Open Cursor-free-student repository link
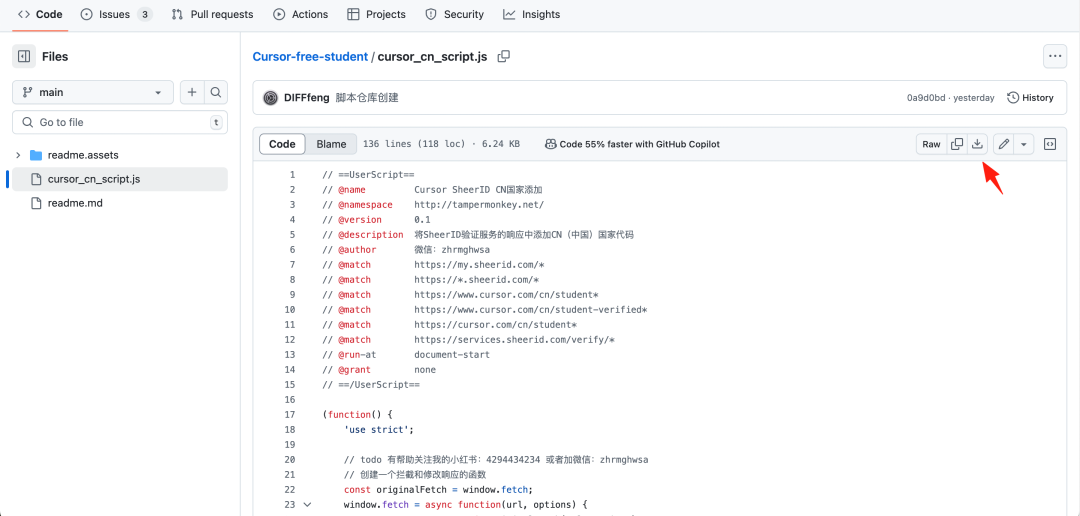 310,56
